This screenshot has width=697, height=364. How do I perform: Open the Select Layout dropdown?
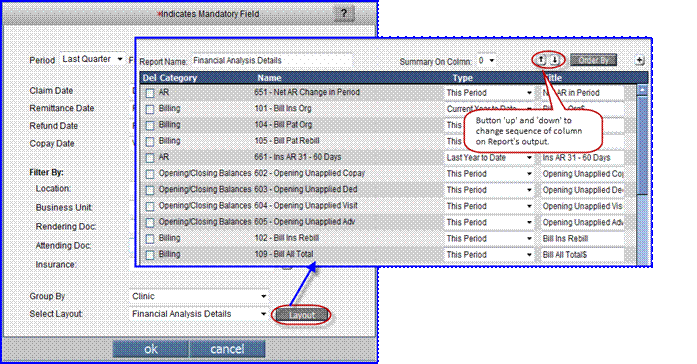tap(199, 314)
